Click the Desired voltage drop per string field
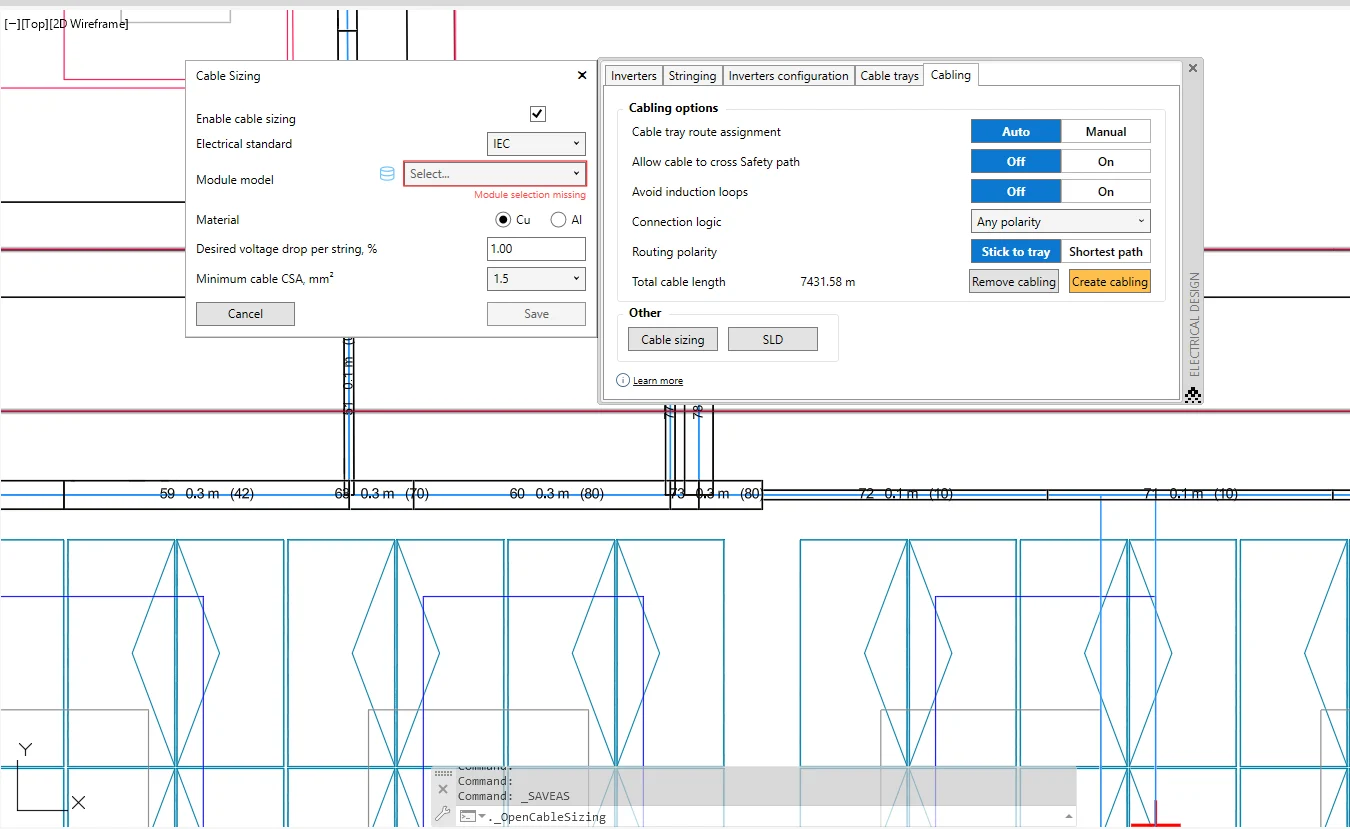 (536, 249)
